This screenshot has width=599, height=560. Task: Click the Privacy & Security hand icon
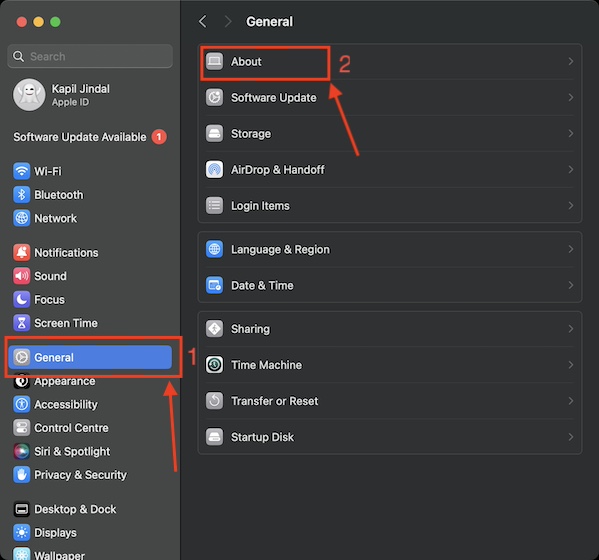[x=21, y=475]
